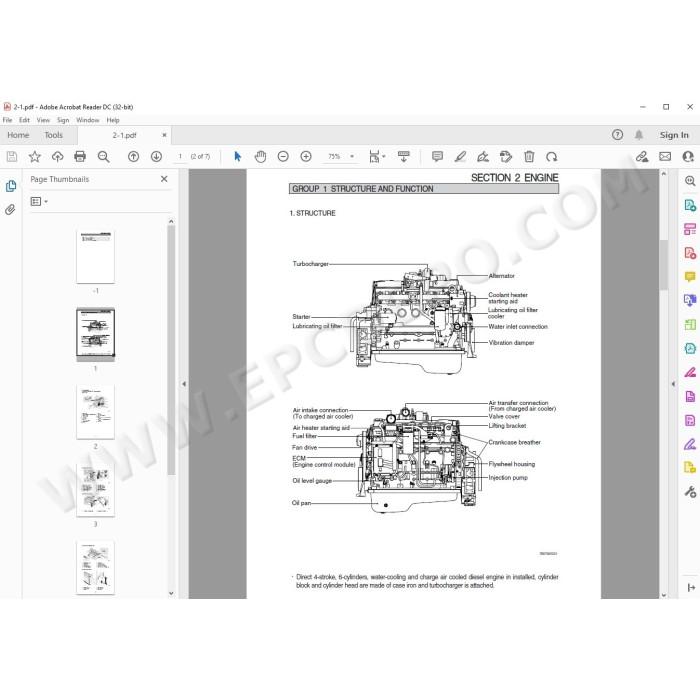Viewport: 700px width, 700px height.
Task: Open thumbnail options dropdown menu
Action: [x=39, y=202]
